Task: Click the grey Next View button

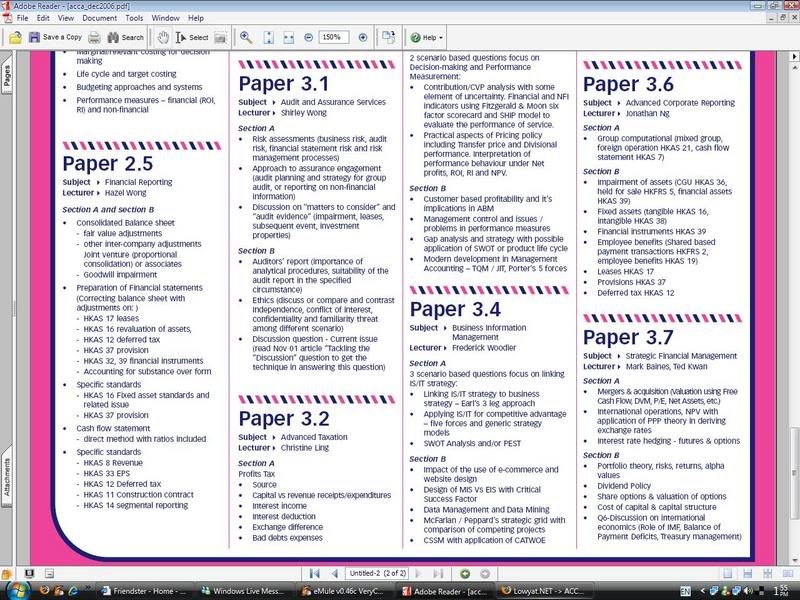Action: (x=485, y=573)
